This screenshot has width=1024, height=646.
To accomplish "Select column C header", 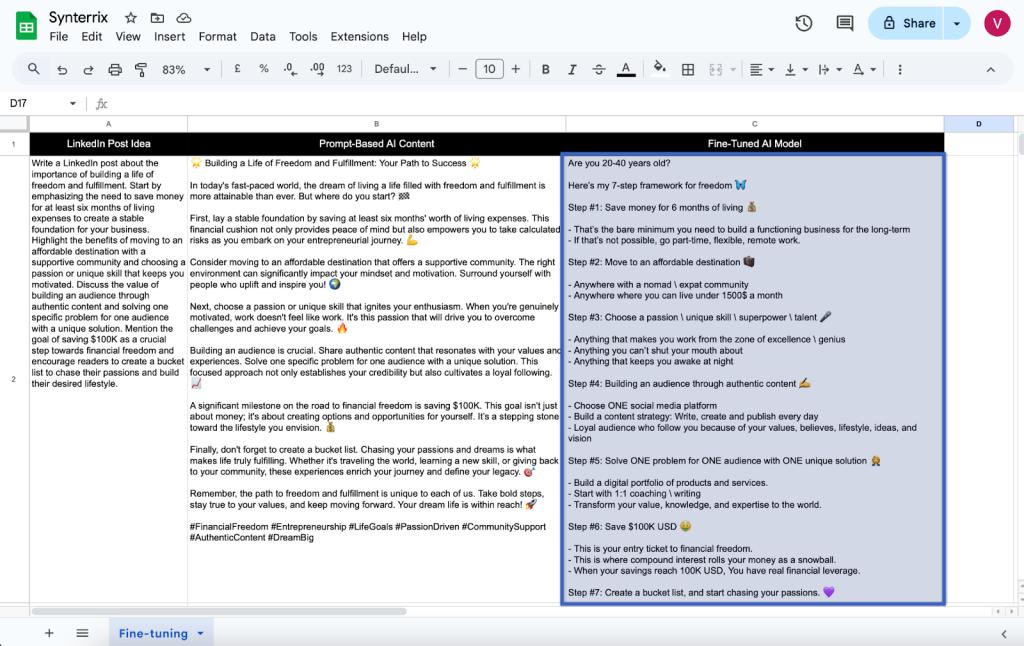I will pyautogui.click(x=754, y=123).
